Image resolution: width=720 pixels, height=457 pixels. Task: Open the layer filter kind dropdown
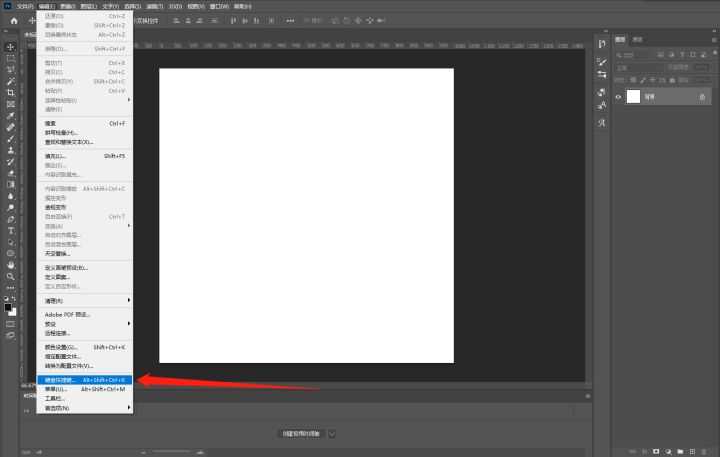click(633, 55)
